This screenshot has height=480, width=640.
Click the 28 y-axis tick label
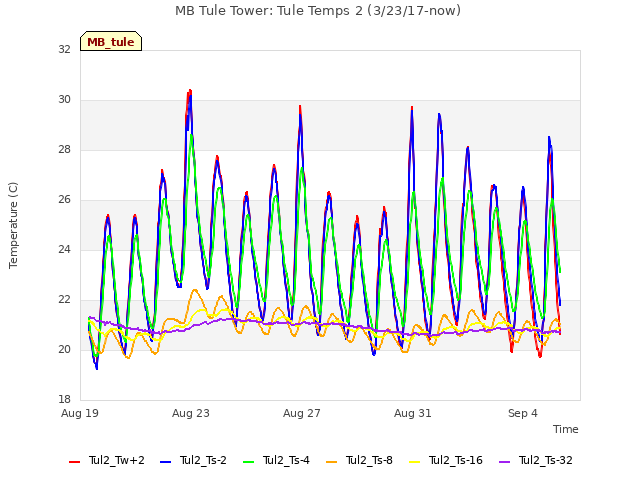click(64, 150)
